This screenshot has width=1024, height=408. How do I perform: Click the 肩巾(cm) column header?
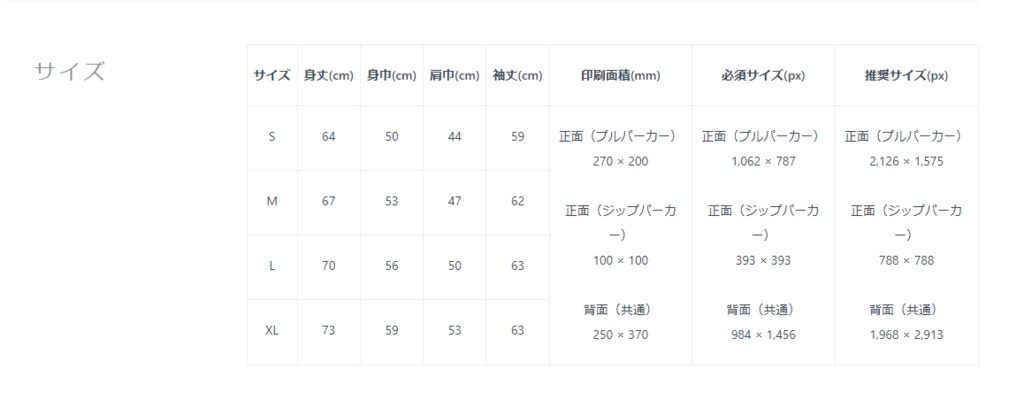coord(455,76)
